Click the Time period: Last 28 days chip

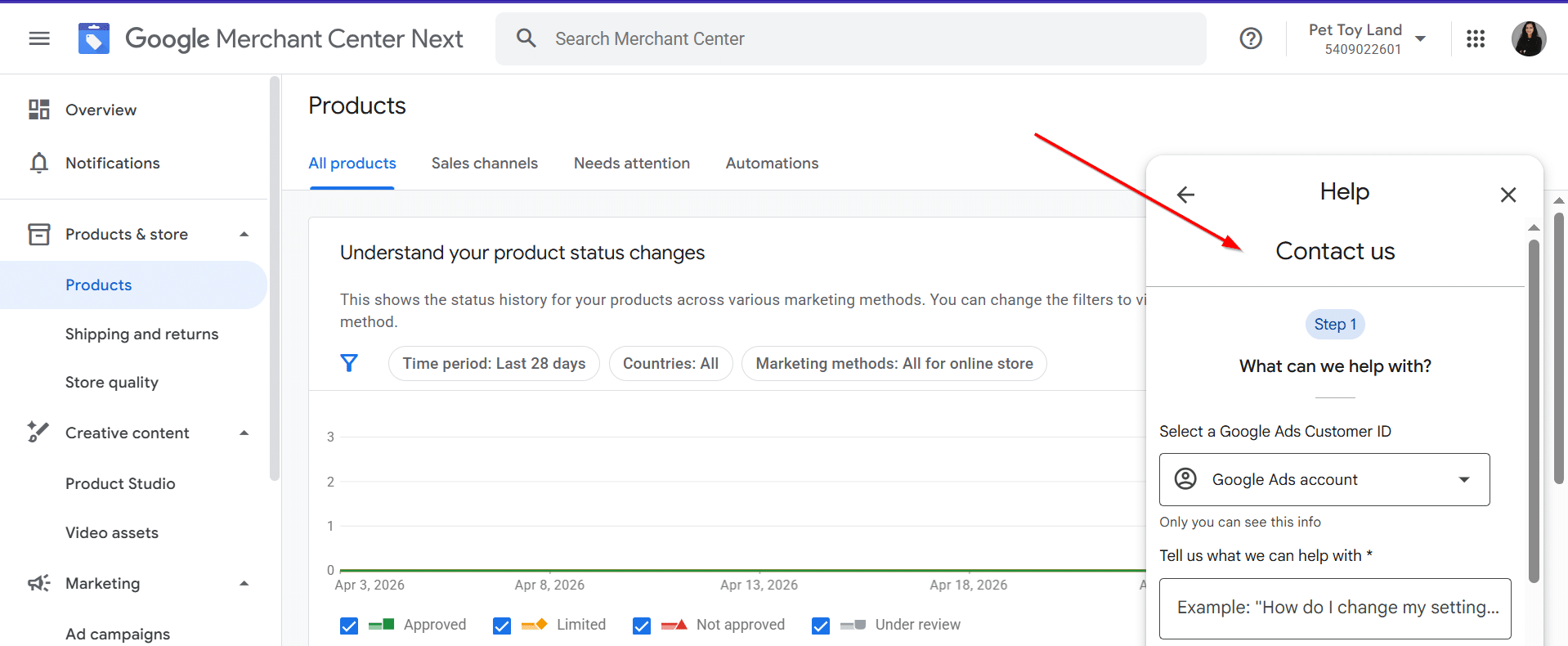point(494,363)
